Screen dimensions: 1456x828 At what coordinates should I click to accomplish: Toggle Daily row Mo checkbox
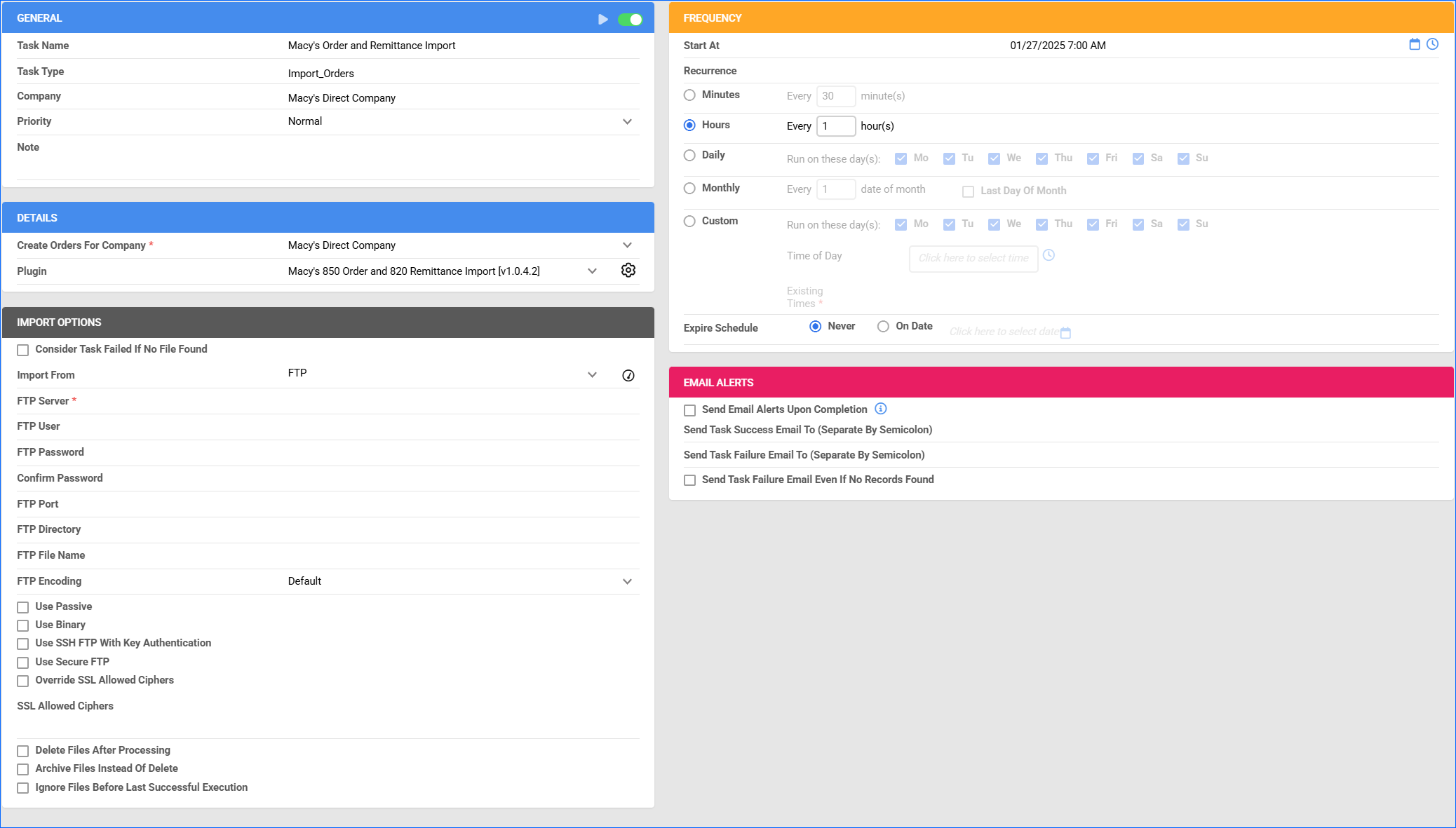click(901, 158)
